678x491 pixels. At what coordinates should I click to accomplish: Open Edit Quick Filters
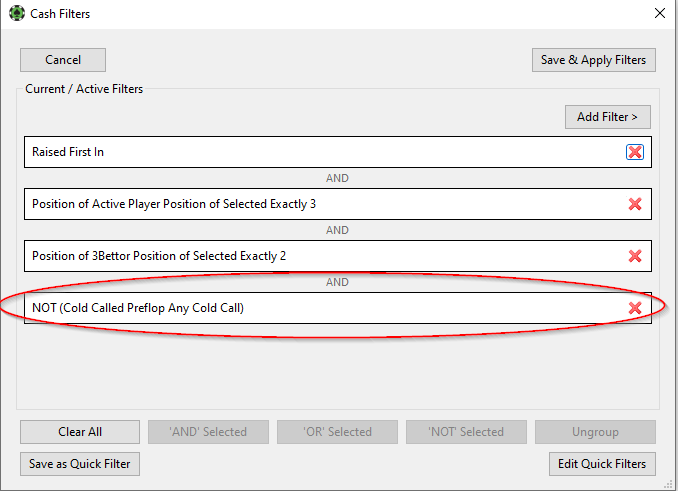[x=602, y=464]
